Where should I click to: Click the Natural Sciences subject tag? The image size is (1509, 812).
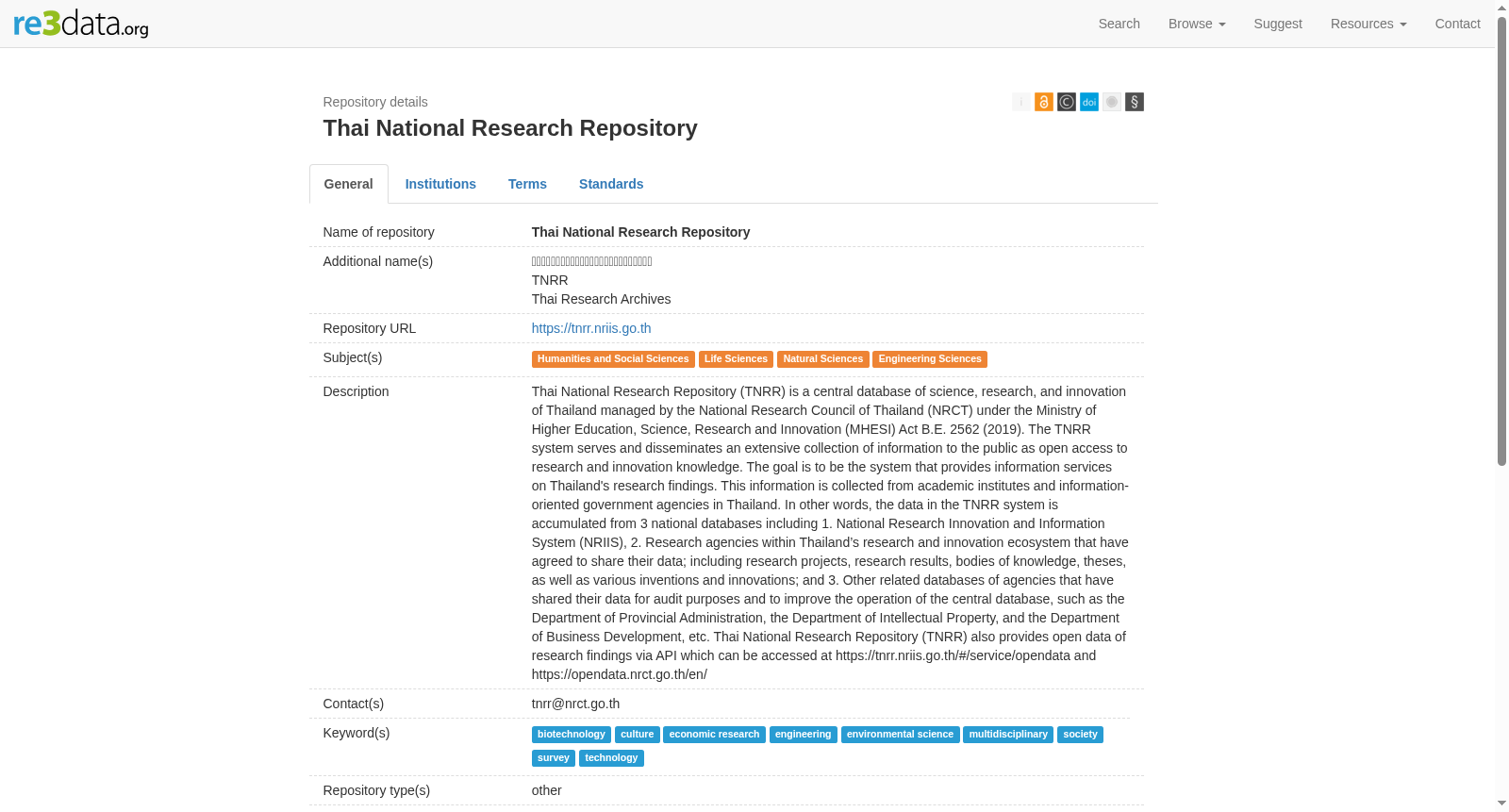pyautogui.click(x=823, y=359)
